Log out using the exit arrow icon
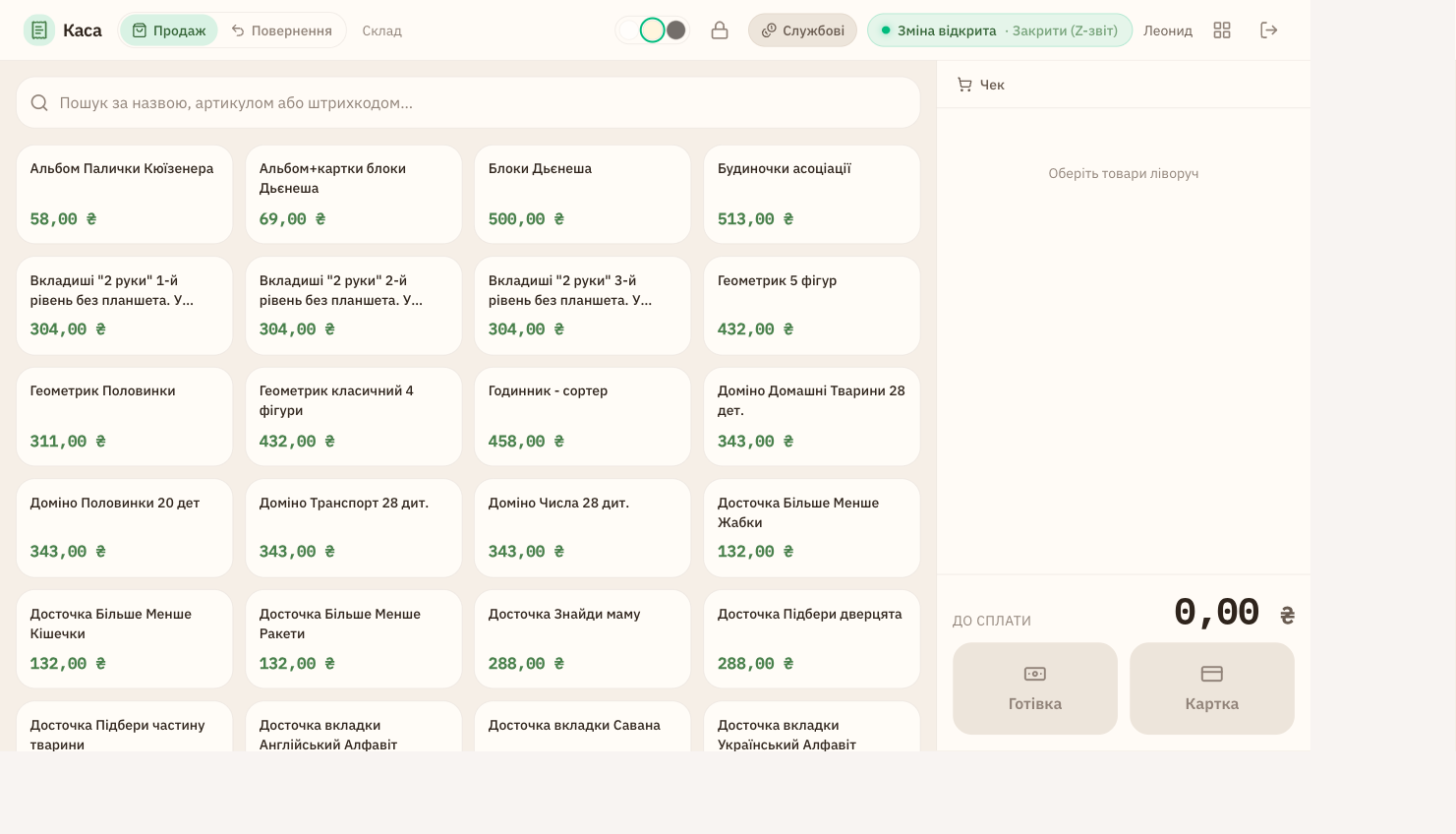This screenshot has width=1456, height=834. click(1269, 30)
